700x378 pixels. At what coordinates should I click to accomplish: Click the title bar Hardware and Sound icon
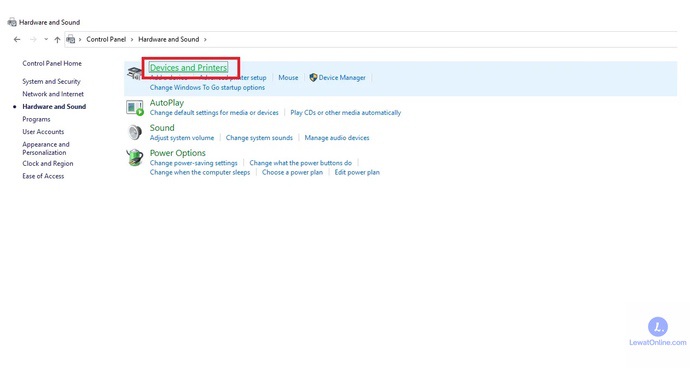tap(12, 22)
